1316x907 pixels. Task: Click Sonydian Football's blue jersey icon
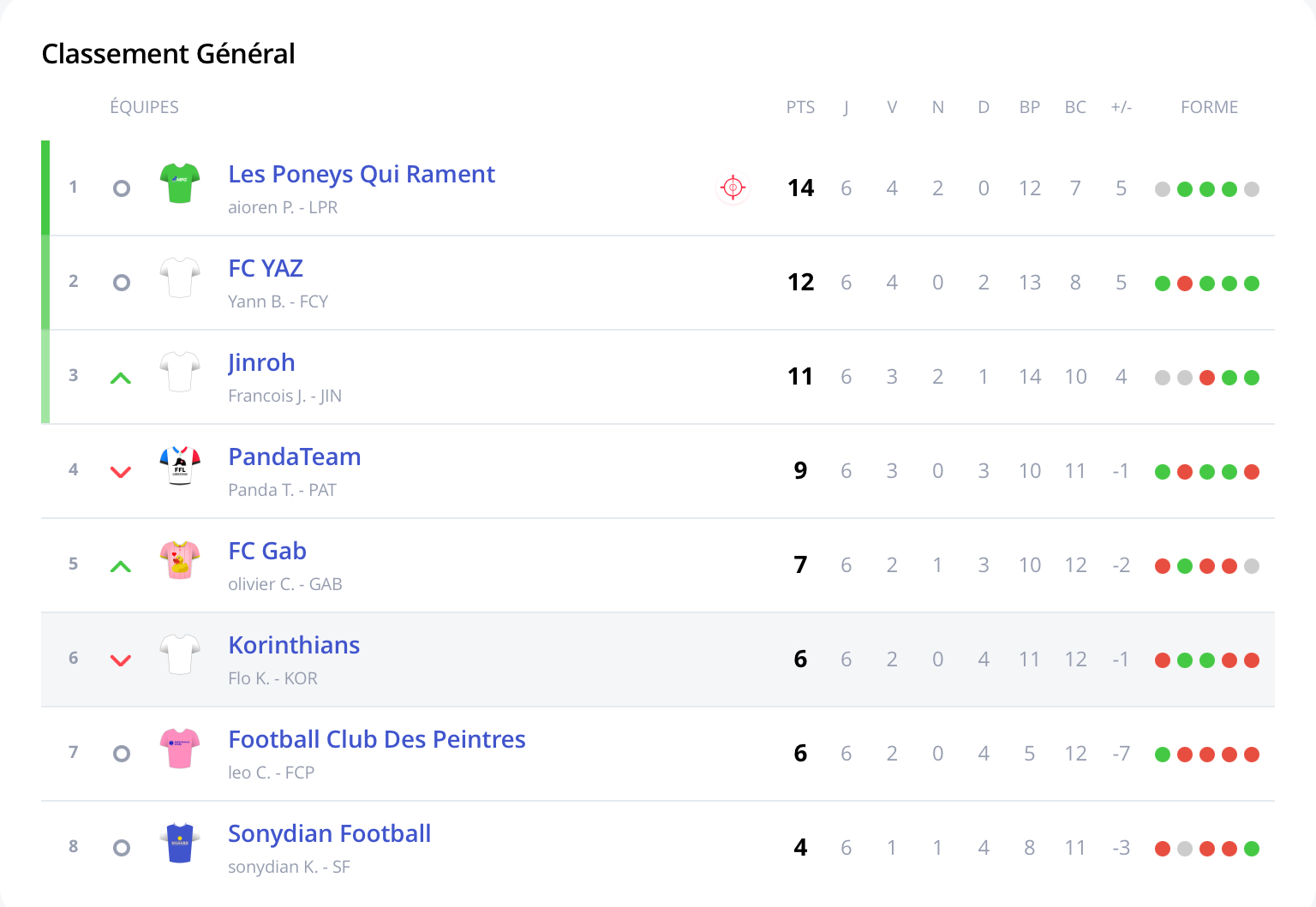click(x=180, y=843)
